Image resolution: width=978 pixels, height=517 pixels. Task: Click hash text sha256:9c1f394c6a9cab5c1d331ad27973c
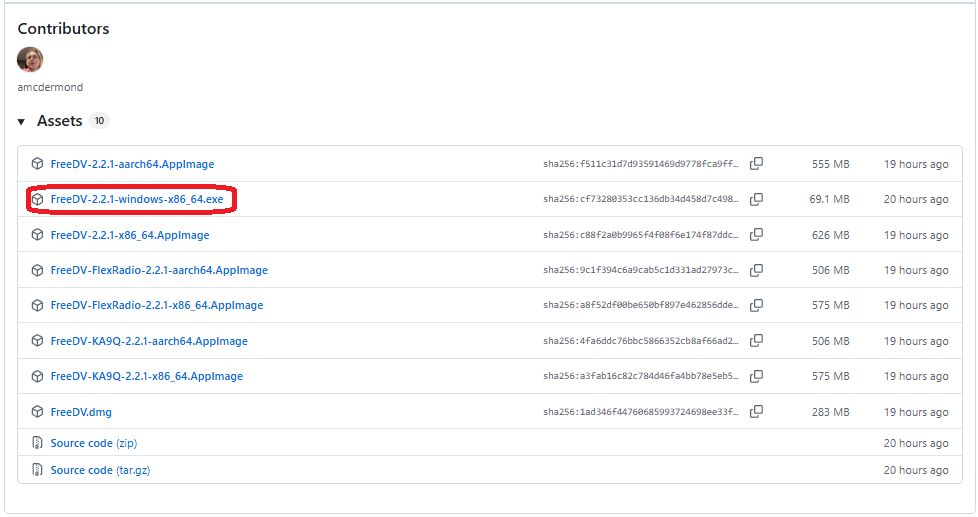pos(641,270)
